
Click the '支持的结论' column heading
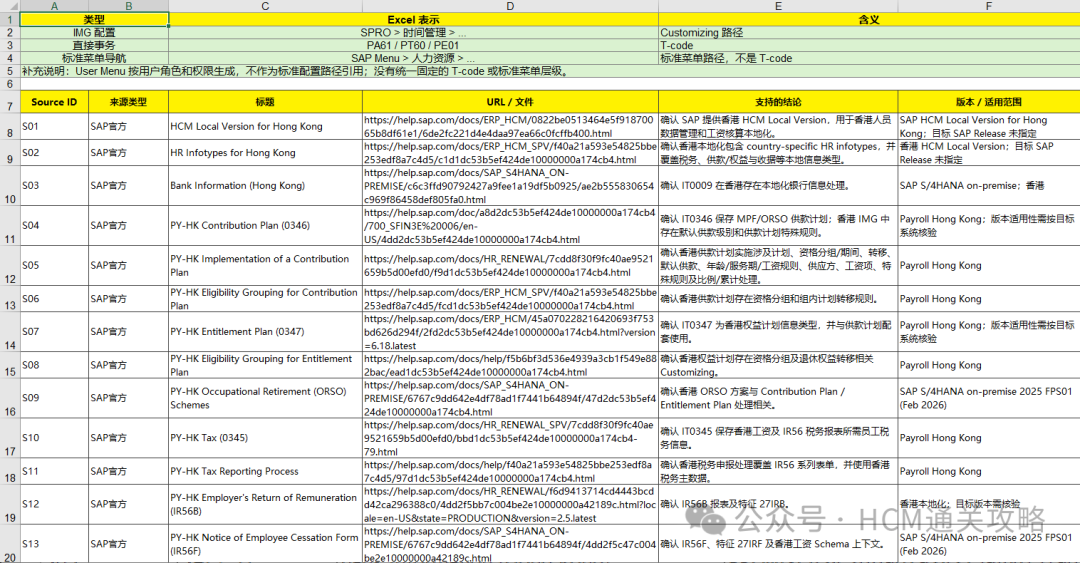(x=778, y=102)
